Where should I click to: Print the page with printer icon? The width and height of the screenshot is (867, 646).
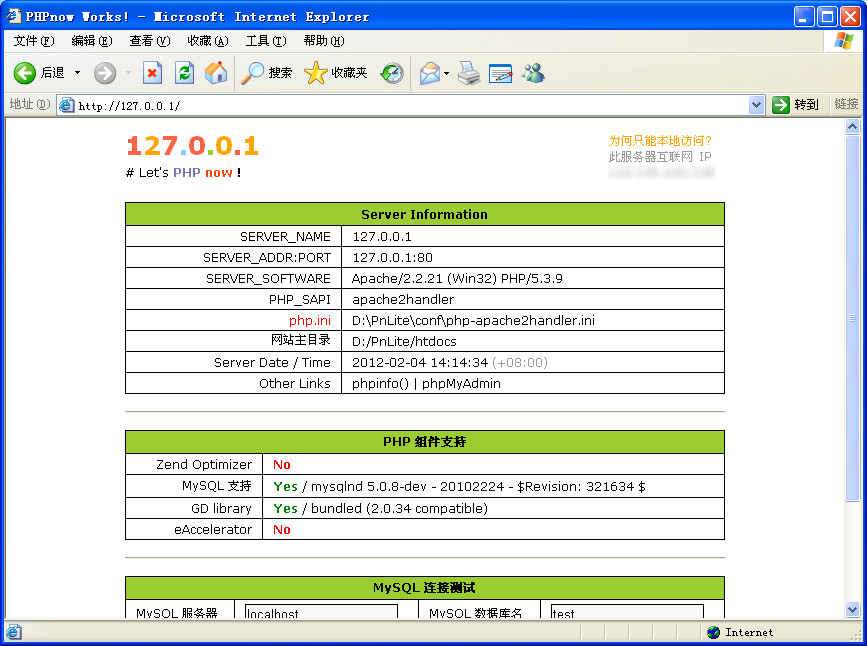pyautogui.click(x=469, y=73)
